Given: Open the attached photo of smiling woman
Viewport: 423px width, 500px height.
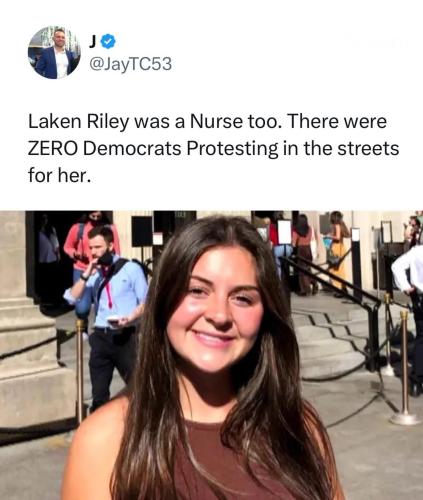Looking at the screenshot, I should (211, 355).
